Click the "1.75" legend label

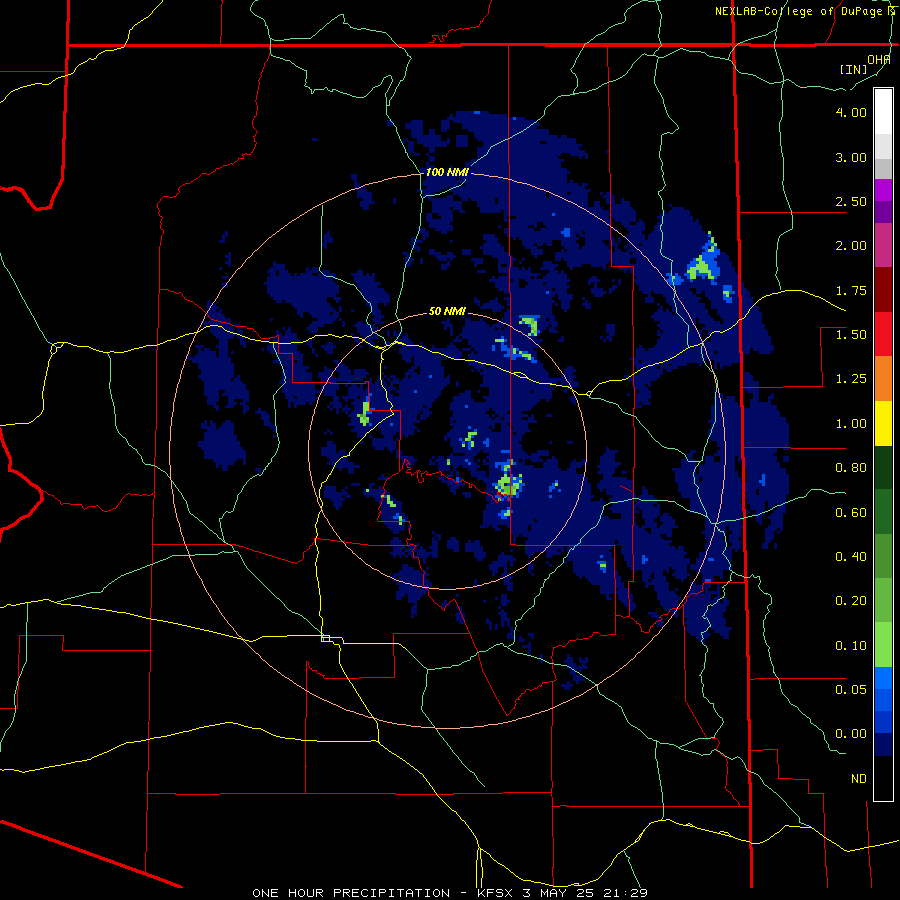pyautogui.click(x=851, y=290)
